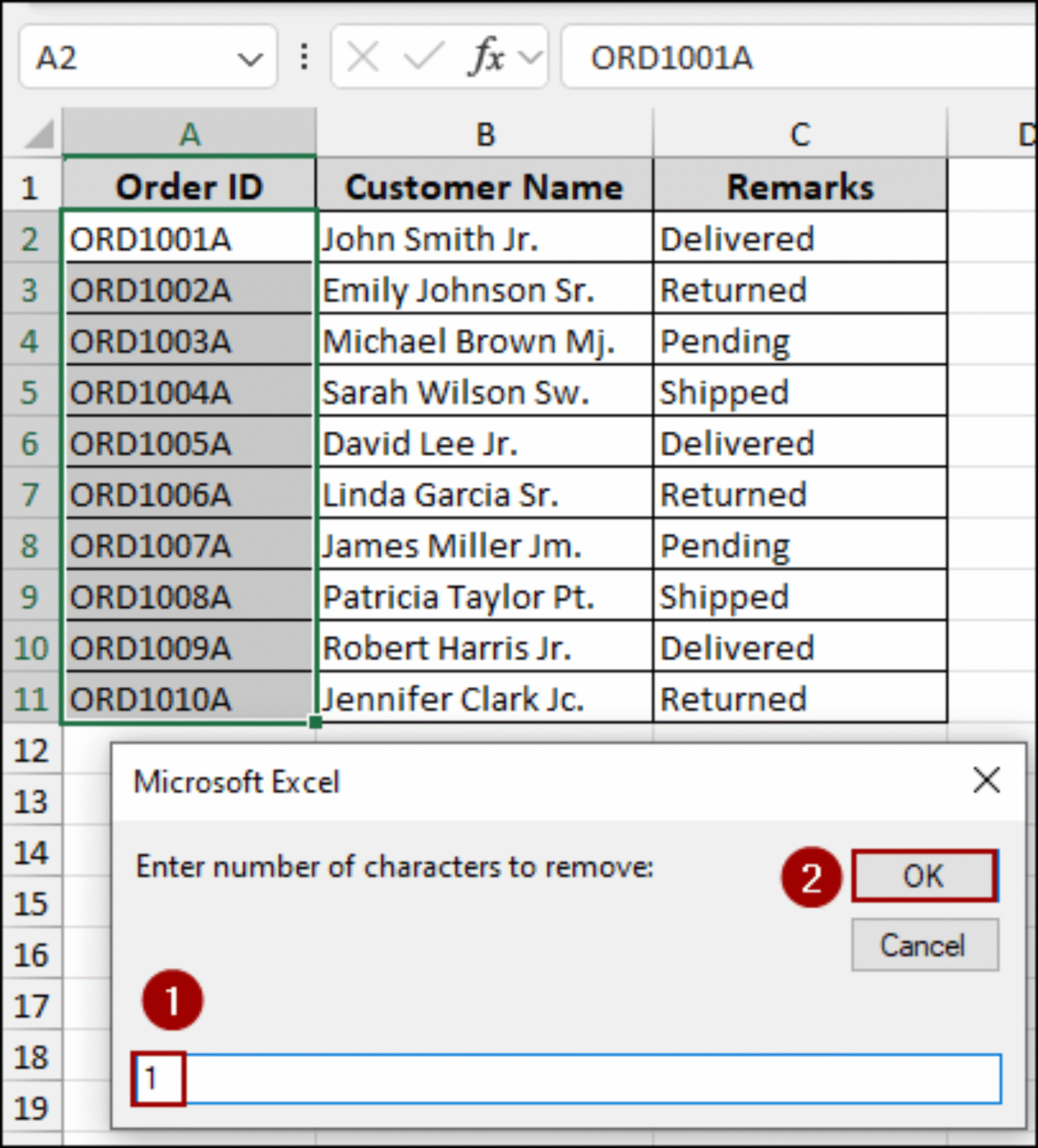Select the column C header

coord(800,135)
